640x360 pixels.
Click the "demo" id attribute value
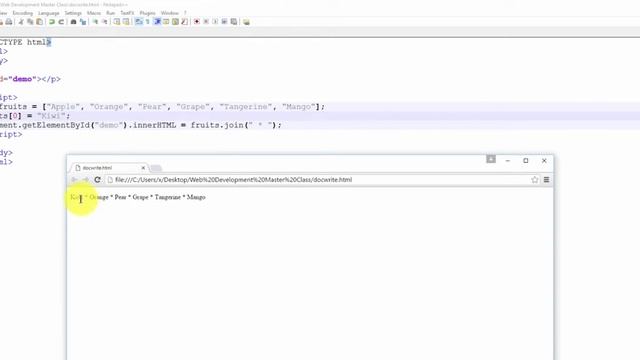[x=22, y=79]
